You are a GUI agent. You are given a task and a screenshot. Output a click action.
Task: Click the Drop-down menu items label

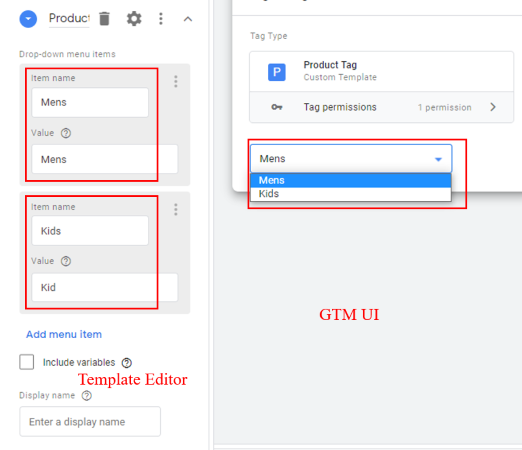click(67, 54)
